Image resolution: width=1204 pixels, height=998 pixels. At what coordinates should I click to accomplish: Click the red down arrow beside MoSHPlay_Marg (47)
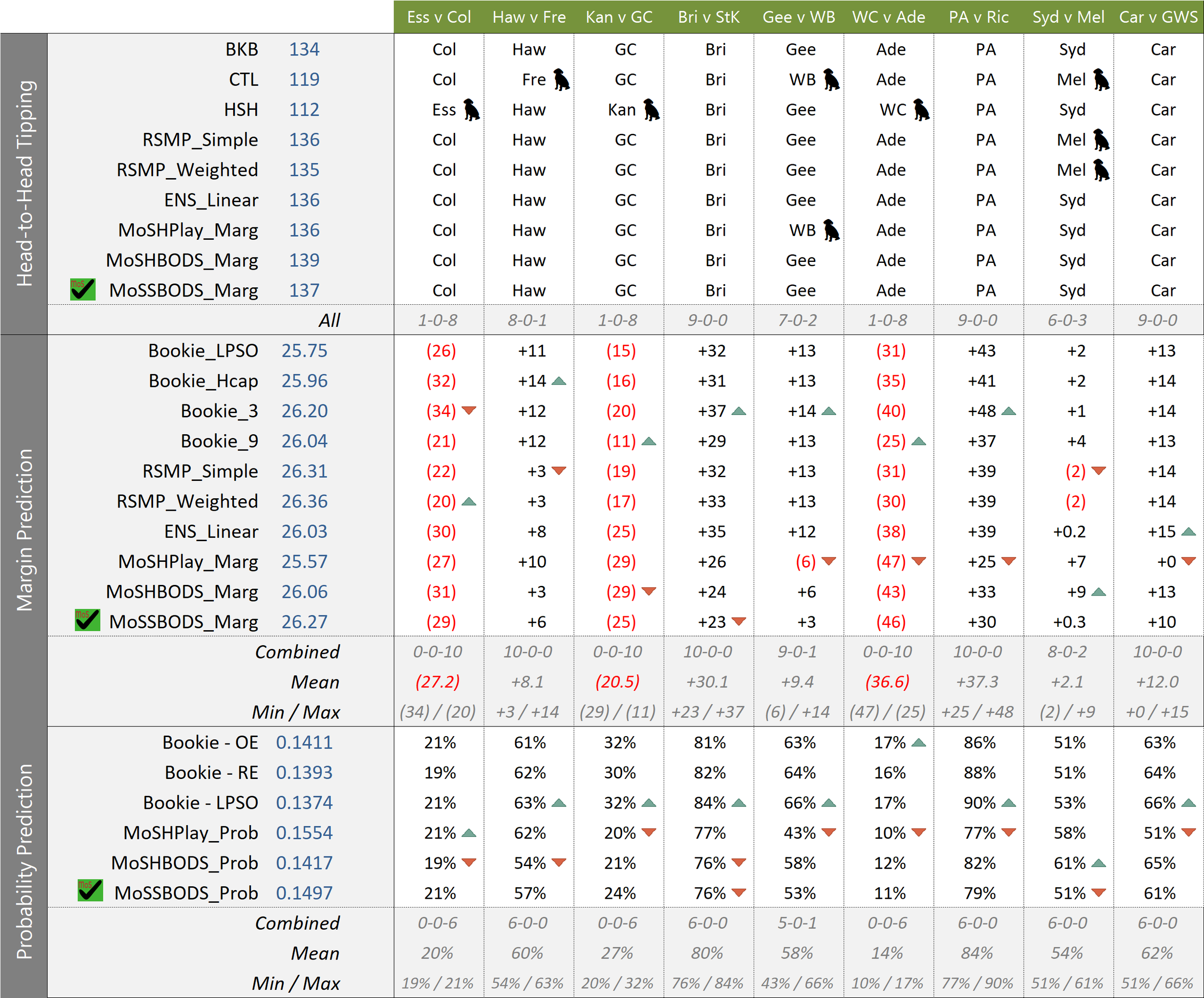pos(918,560)
